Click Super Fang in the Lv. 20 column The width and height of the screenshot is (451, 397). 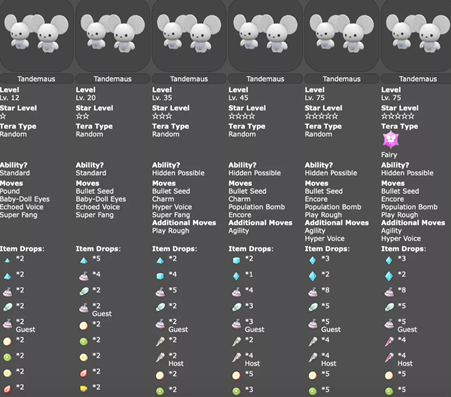[x=94, y=215]
